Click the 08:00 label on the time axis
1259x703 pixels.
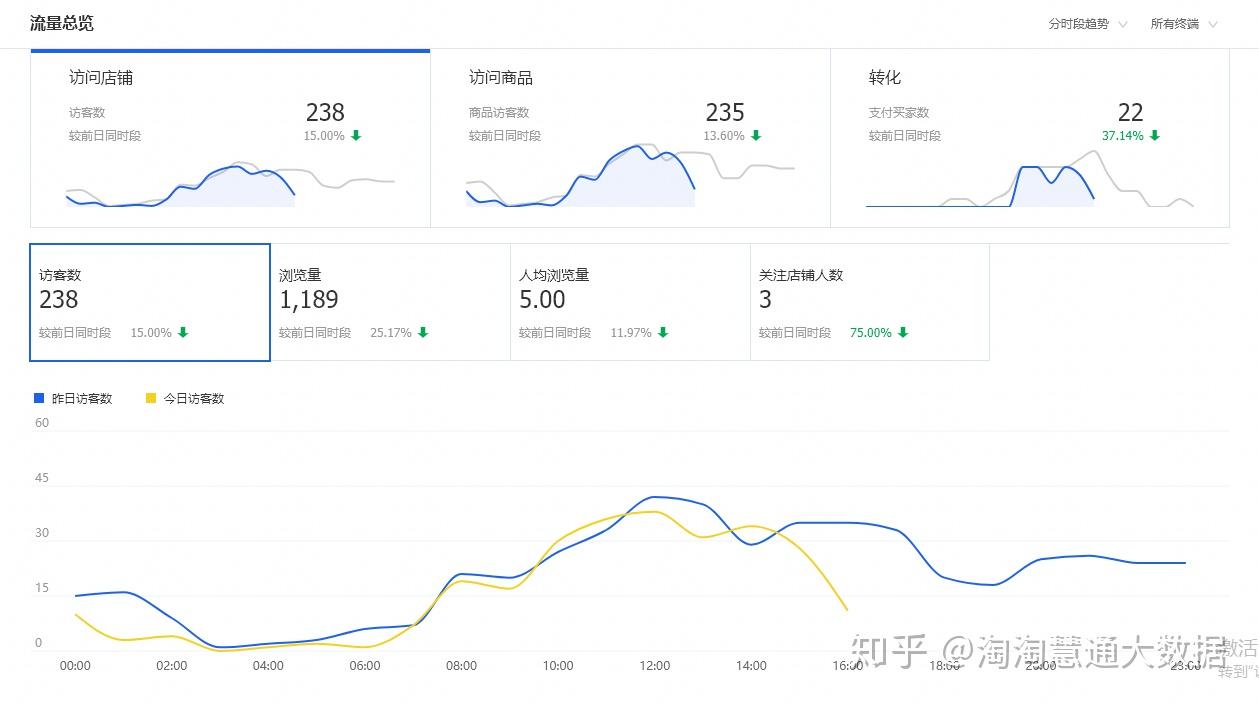(x=461, y=666)
